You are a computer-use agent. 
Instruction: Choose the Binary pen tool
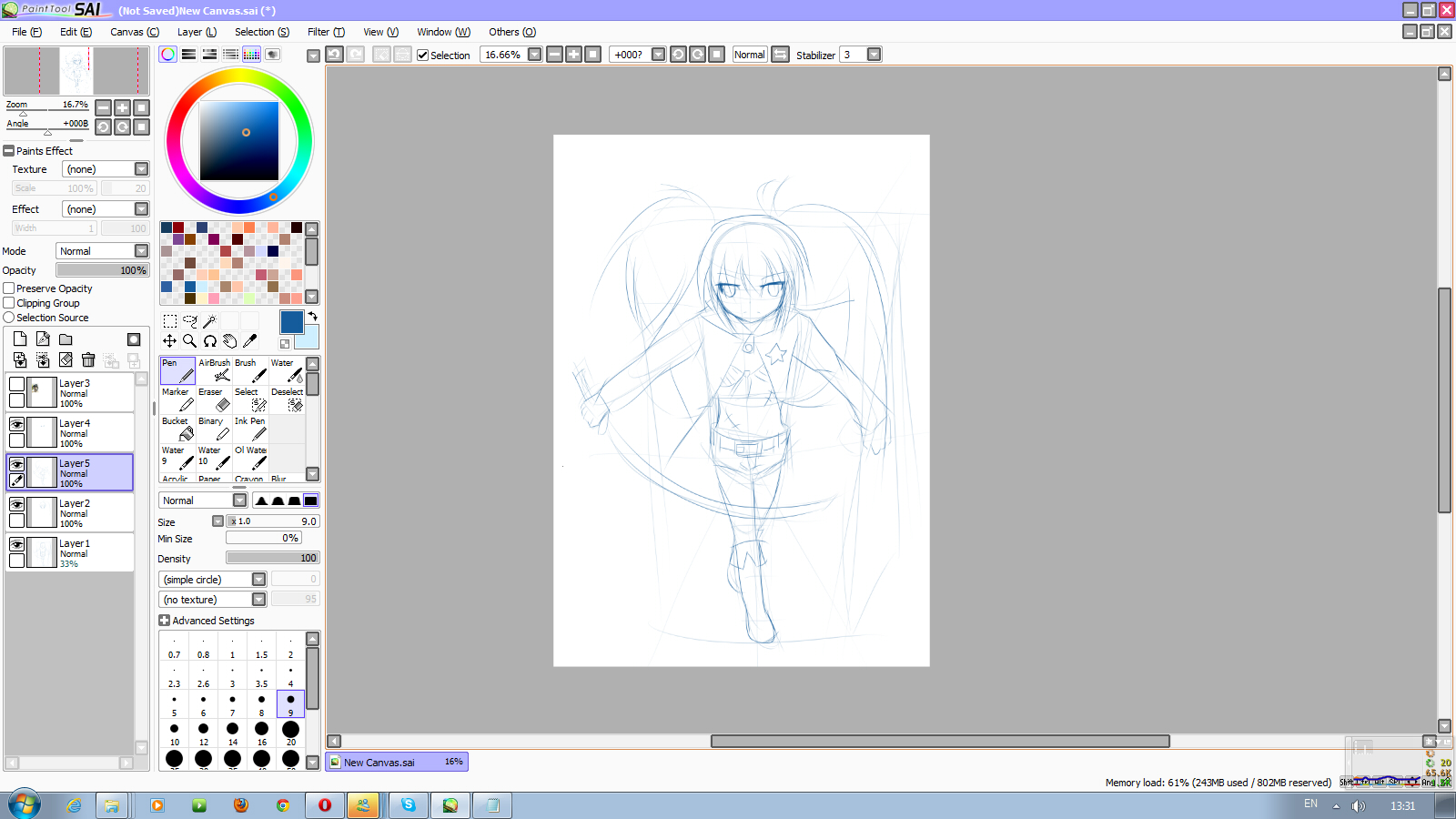click(214, 429)
